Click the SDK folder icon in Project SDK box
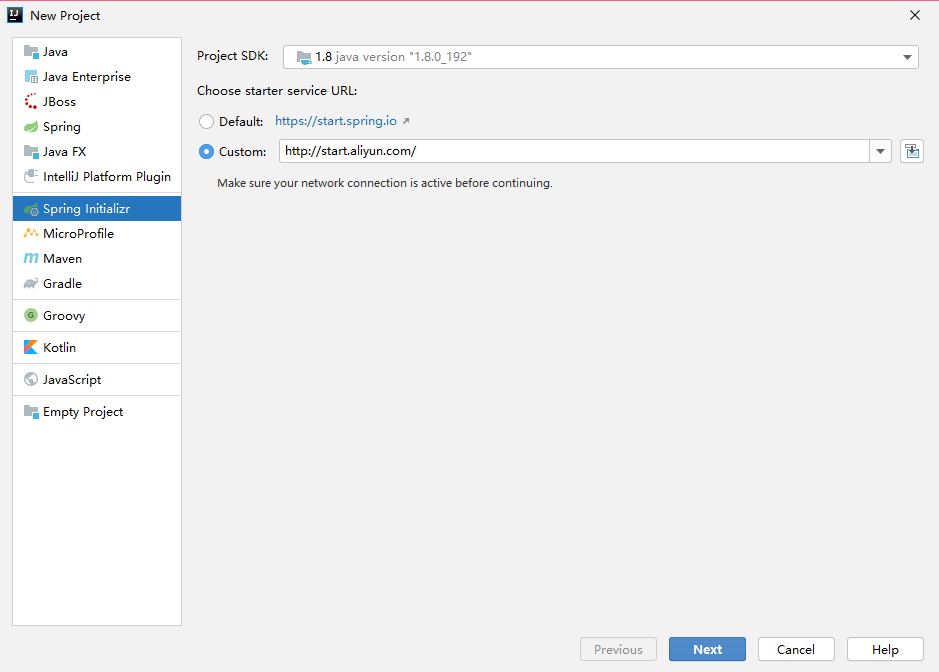Viewport: 939px width, 672px height. [x=304, y=57]
